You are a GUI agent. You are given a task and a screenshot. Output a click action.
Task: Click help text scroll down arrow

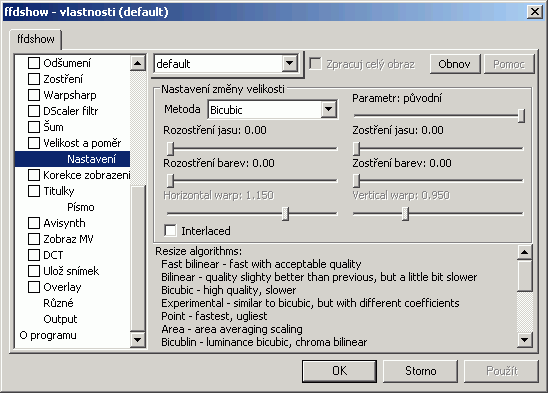tap(525, 339)
